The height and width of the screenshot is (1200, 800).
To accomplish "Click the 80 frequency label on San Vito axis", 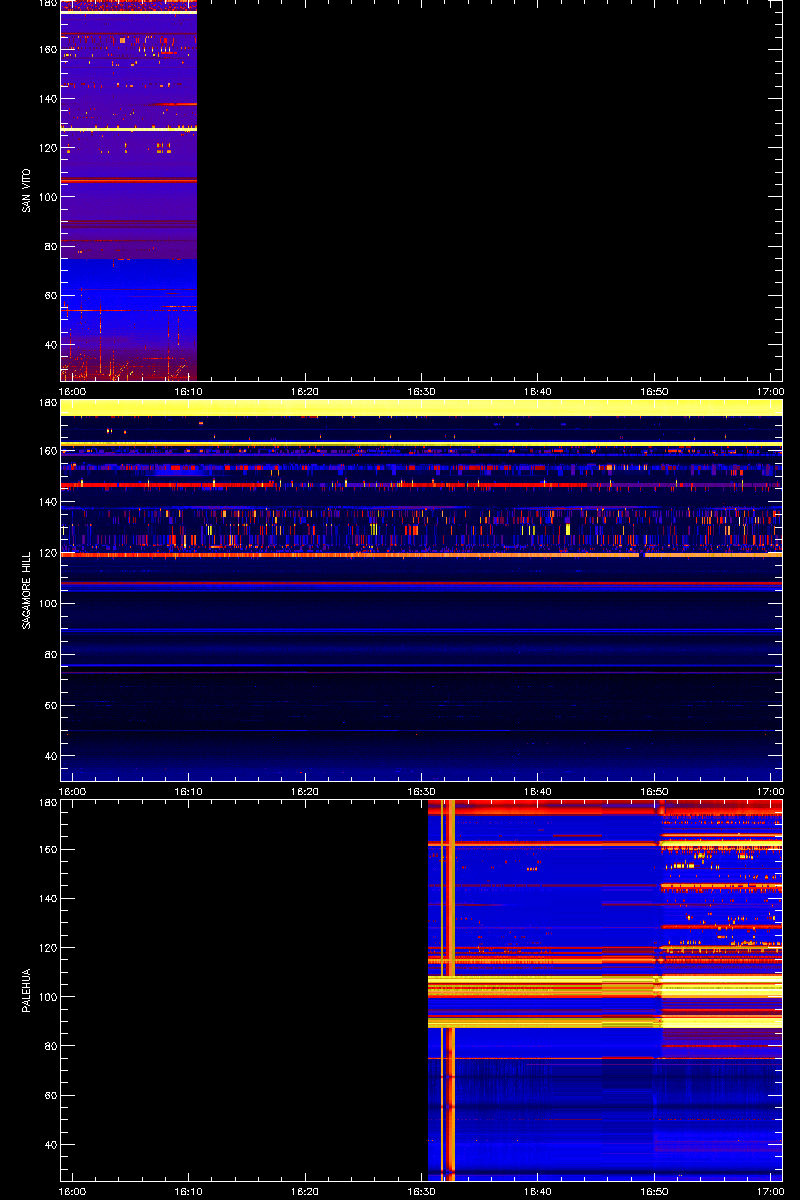I will (49, 246).
